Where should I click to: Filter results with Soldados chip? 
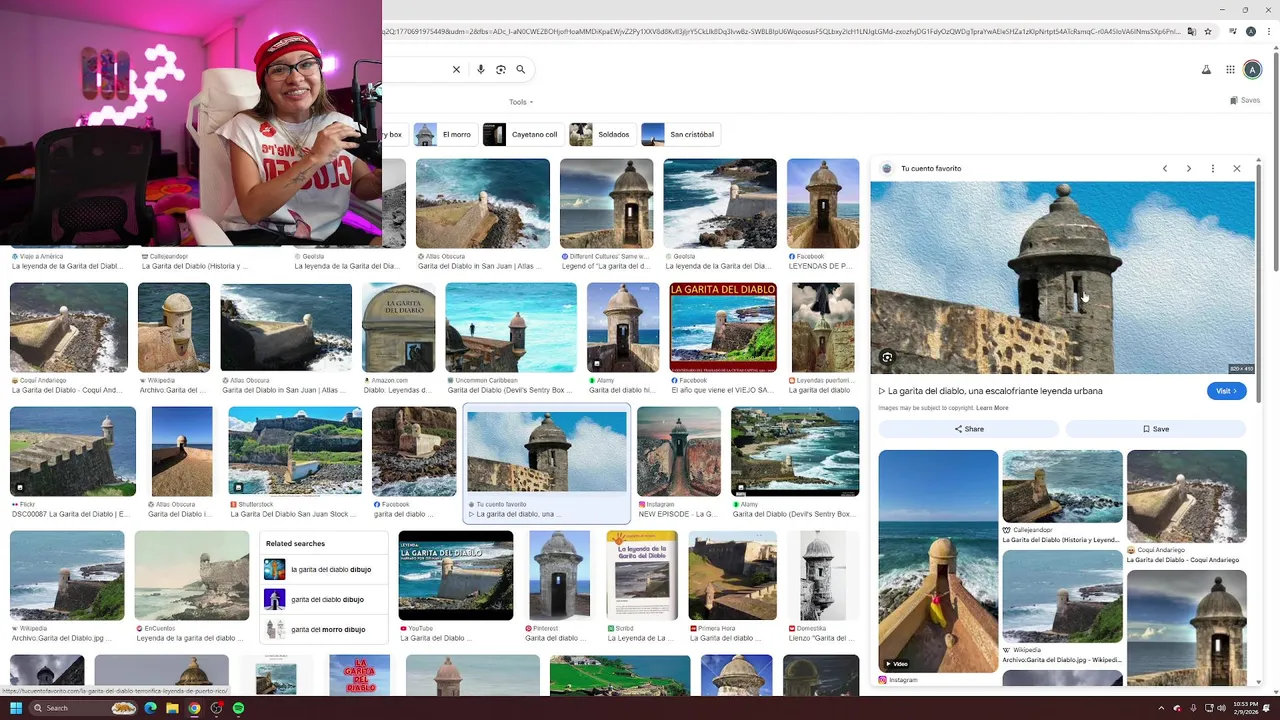click(x=602, y=134)
